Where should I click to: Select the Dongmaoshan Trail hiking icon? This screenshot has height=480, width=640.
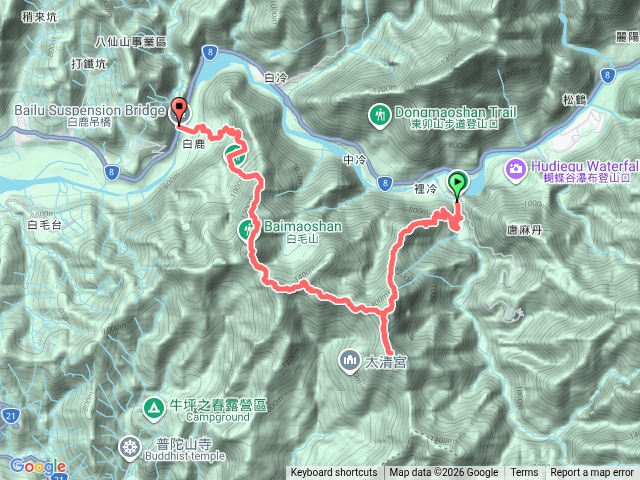point(380,116)
